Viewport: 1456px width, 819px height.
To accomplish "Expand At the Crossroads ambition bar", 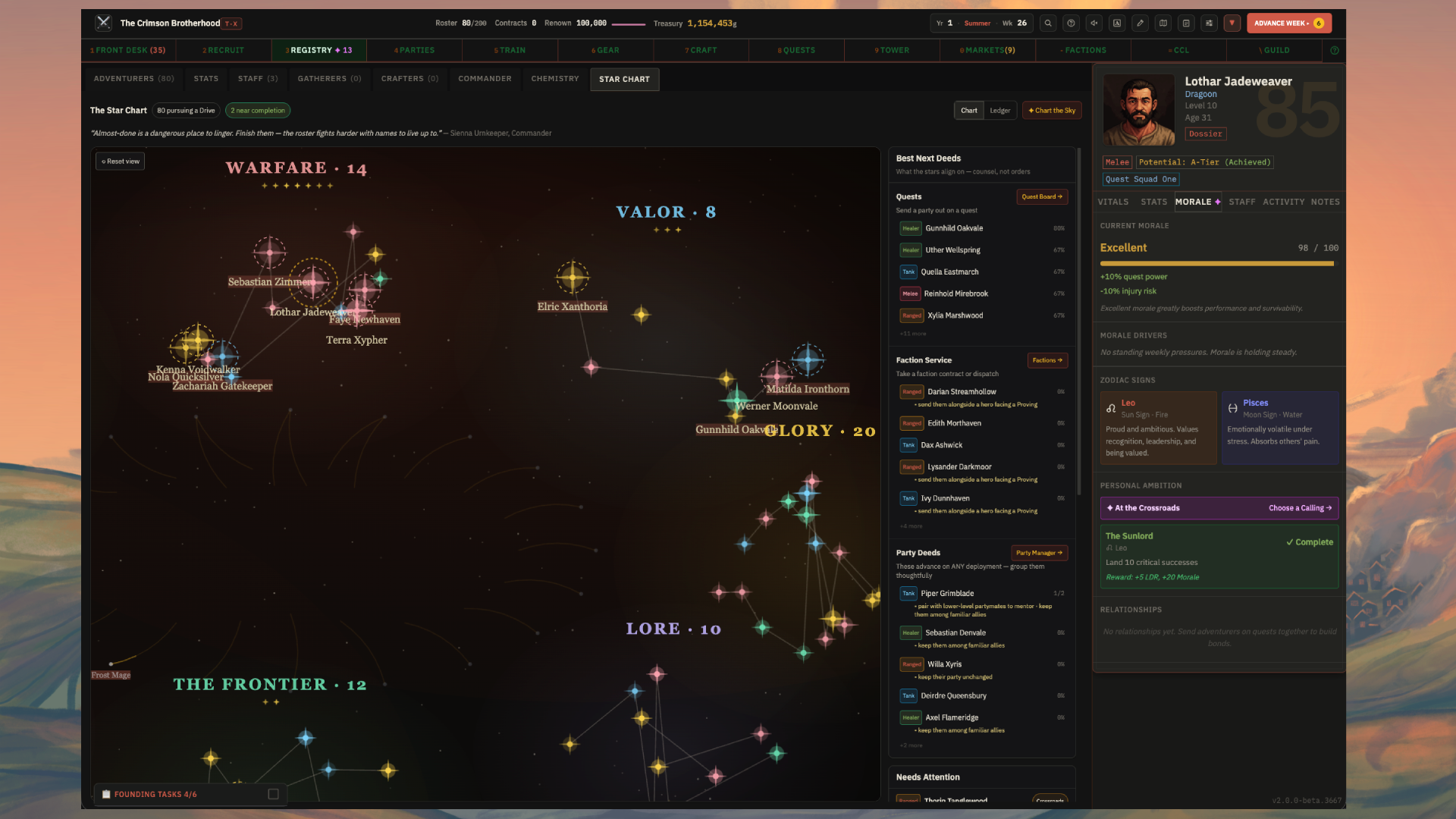I will (x=1219, y=508).
